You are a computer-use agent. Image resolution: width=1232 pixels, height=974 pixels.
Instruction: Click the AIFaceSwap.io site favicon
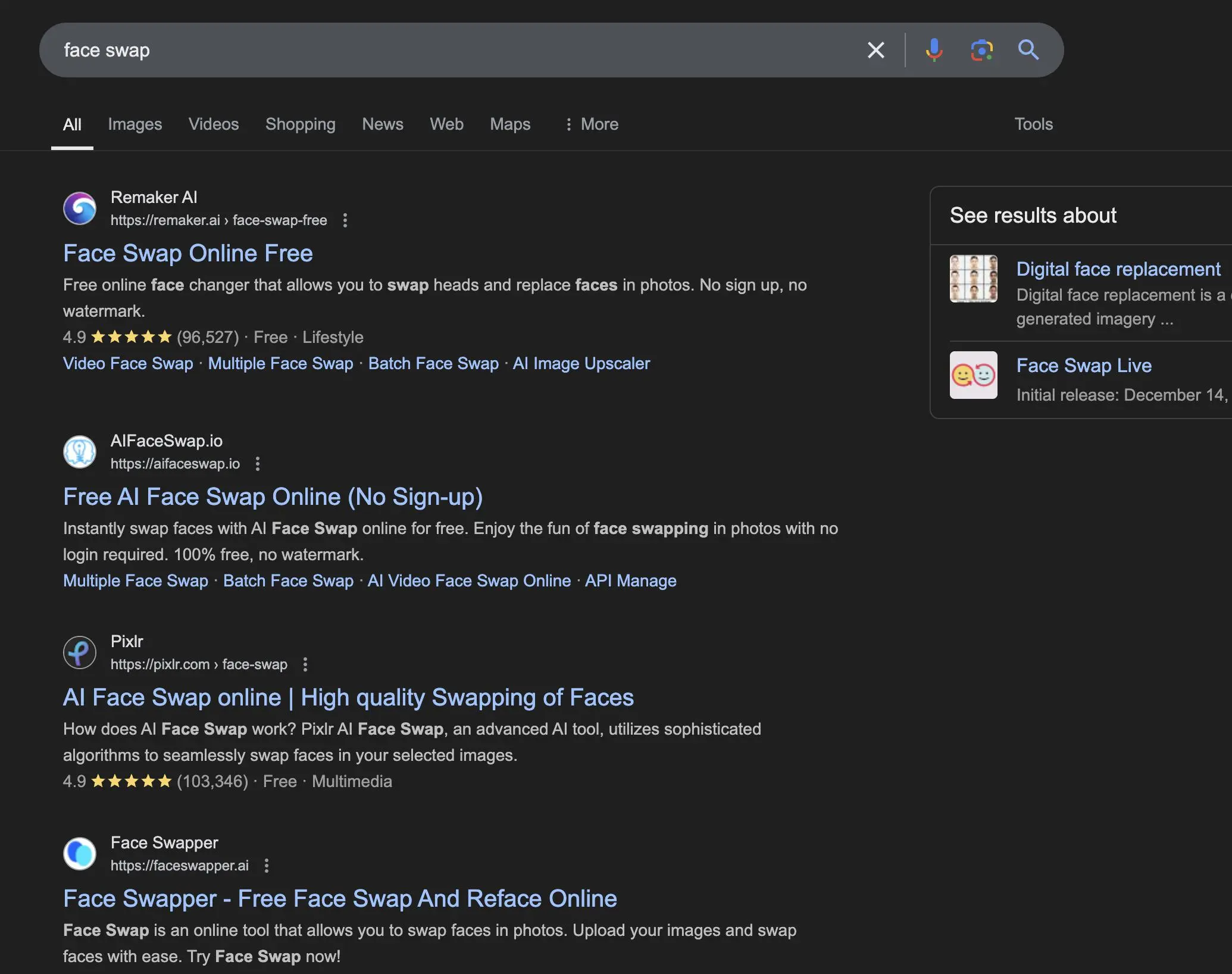[80, 452]
